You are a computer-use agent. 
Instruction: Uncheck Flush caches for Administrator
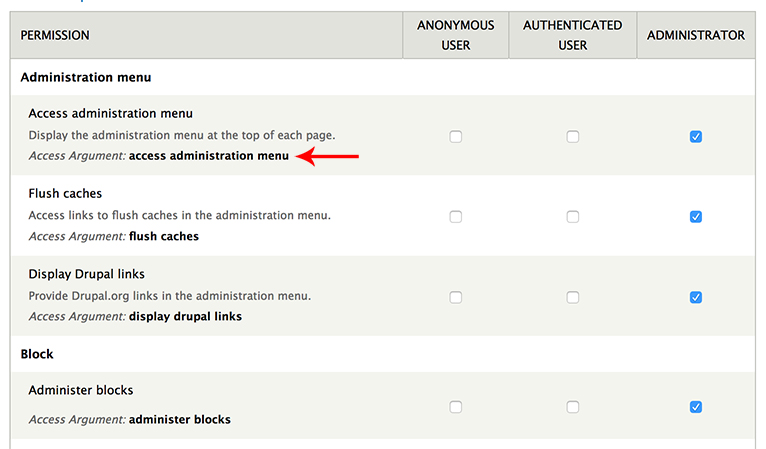click(696, 216)
